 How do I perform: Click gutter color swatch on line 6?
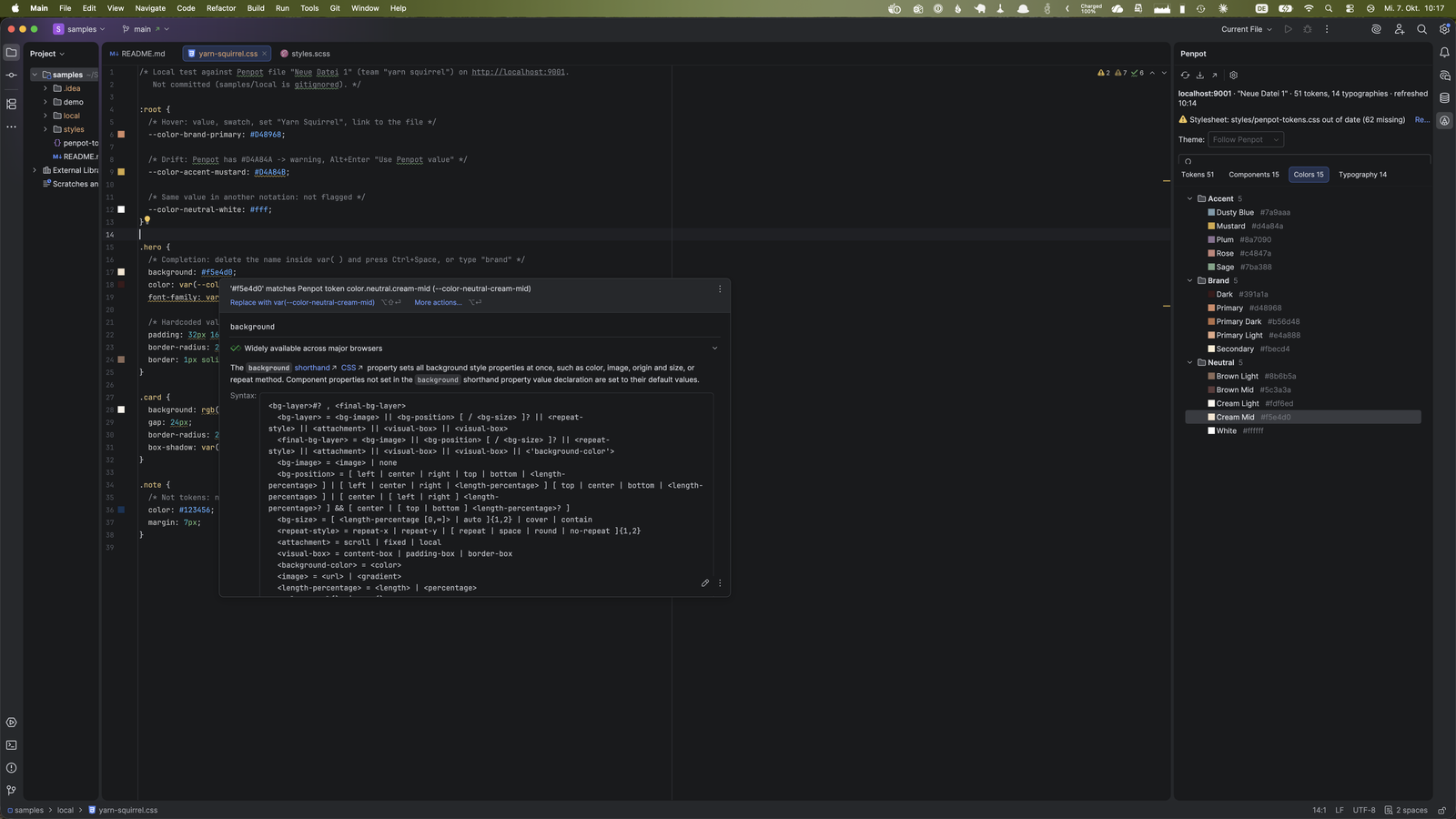tap(121, 135)
